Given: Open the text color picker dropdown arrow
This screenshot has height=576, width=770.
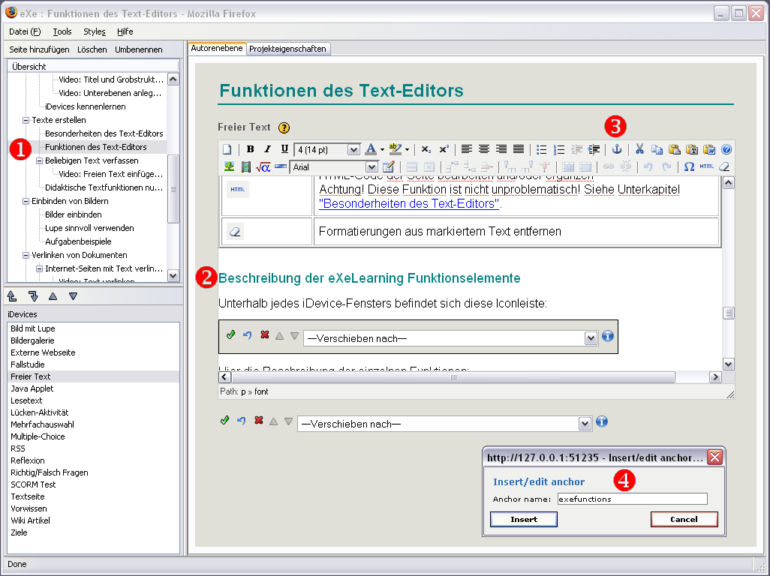Looking at the screenshot, I should 382,150.
